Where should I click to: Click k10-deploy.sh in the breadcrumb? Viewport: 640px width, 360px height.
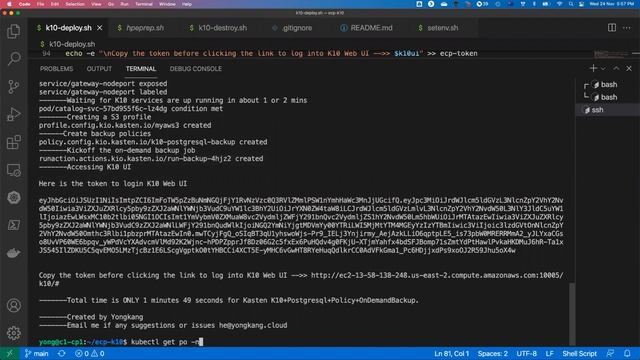[x=72, y=44]
